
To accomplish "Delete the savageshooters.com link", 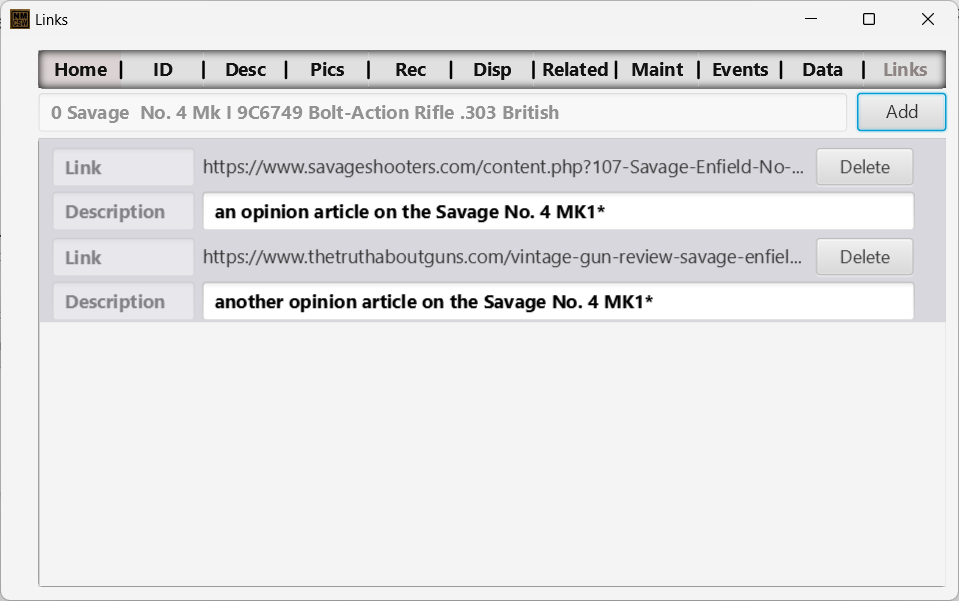I will 865,167.
